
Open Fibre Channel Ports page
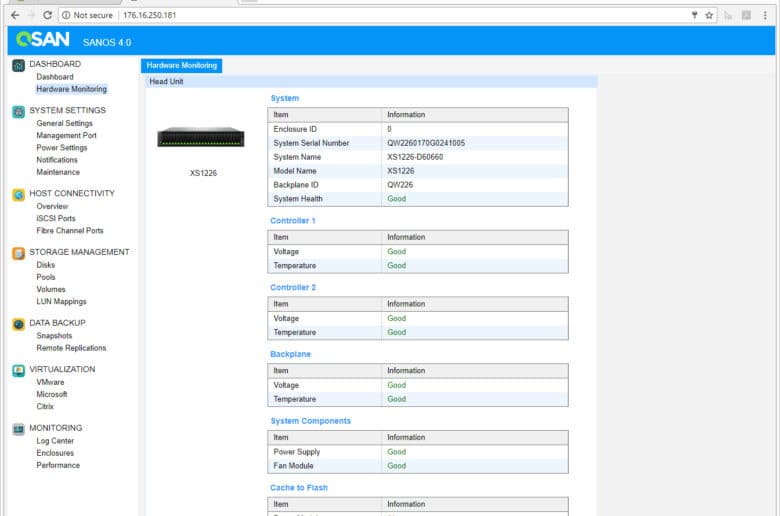click(70, 231)
